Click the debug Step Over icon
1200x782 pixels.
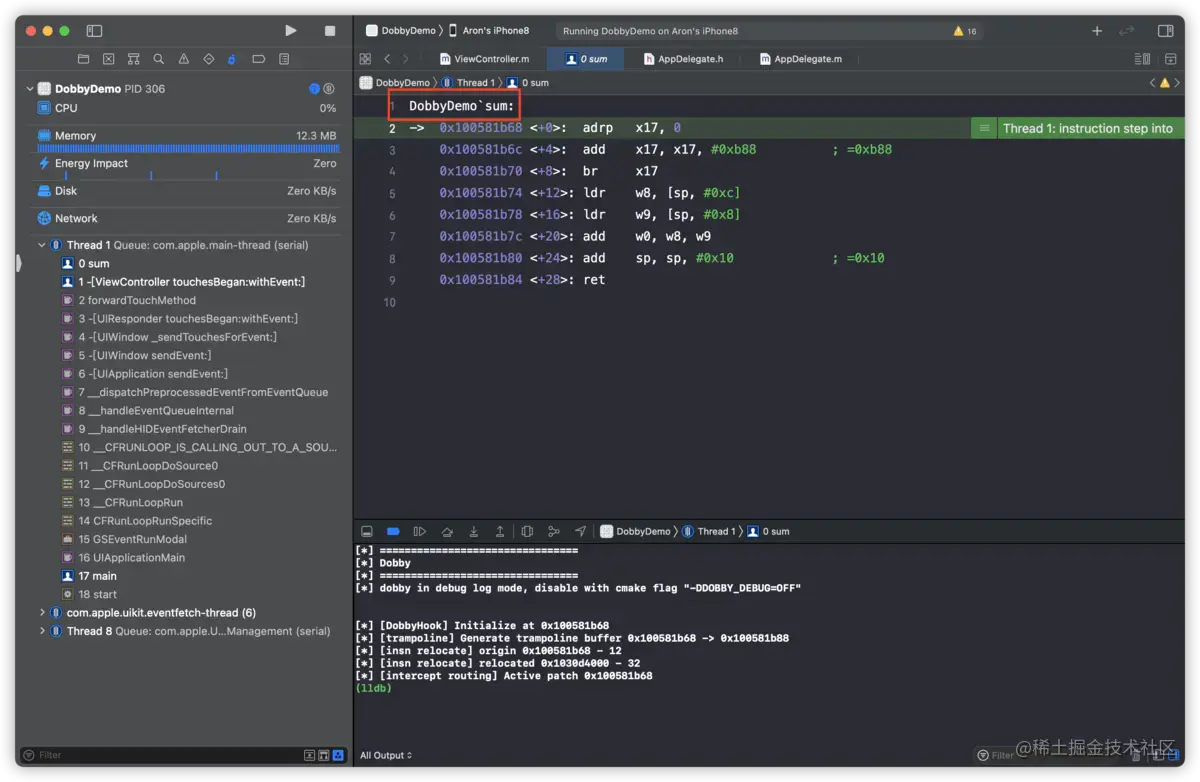pyautogui.click(x=447, y=531)
